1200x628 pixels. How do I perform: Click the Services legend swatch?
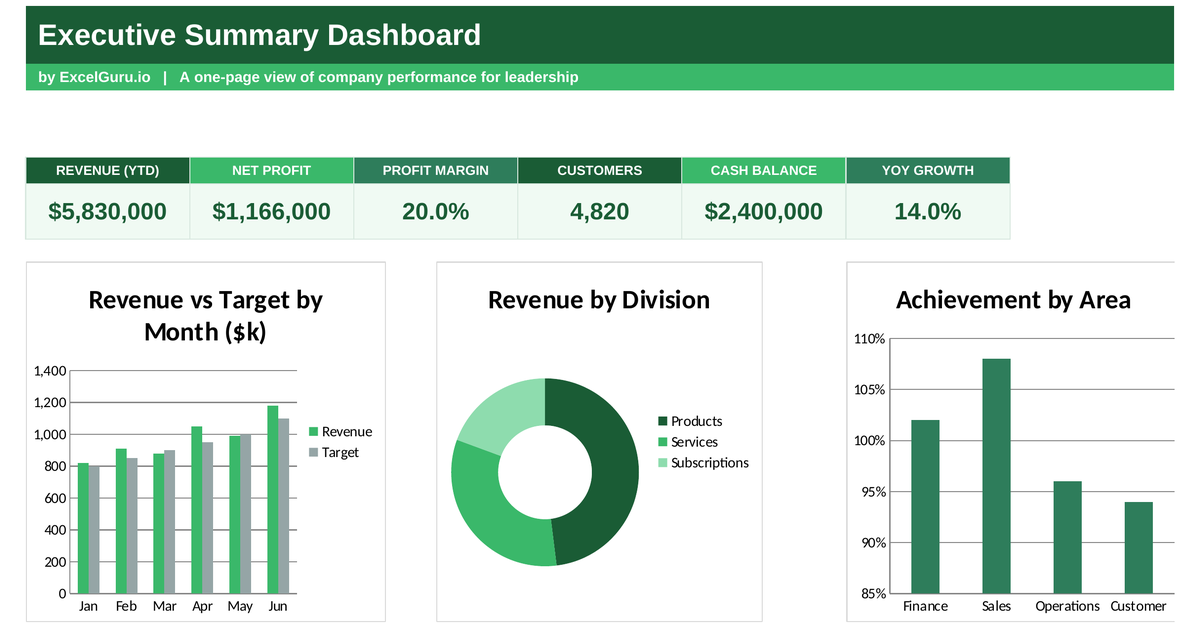(x=662, y=442)
